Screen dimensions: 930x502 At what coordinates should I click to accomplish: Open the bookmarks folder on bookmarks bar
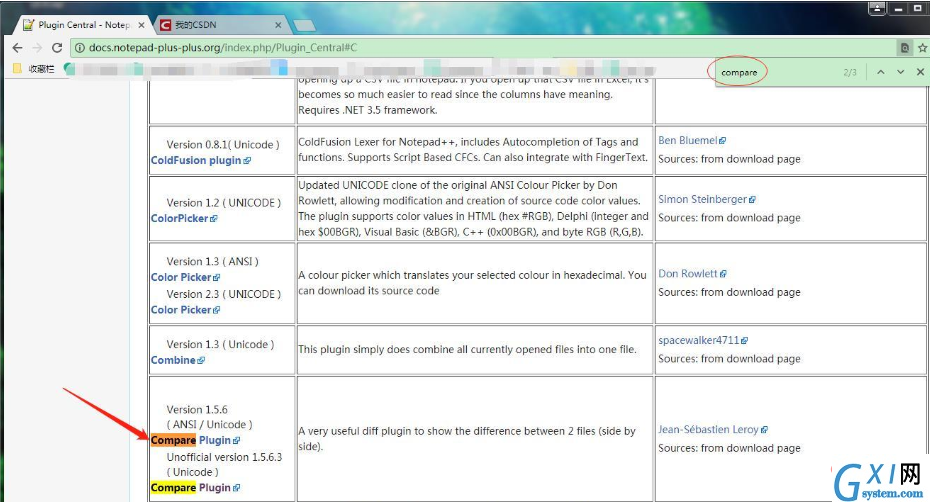coord(34,69)
